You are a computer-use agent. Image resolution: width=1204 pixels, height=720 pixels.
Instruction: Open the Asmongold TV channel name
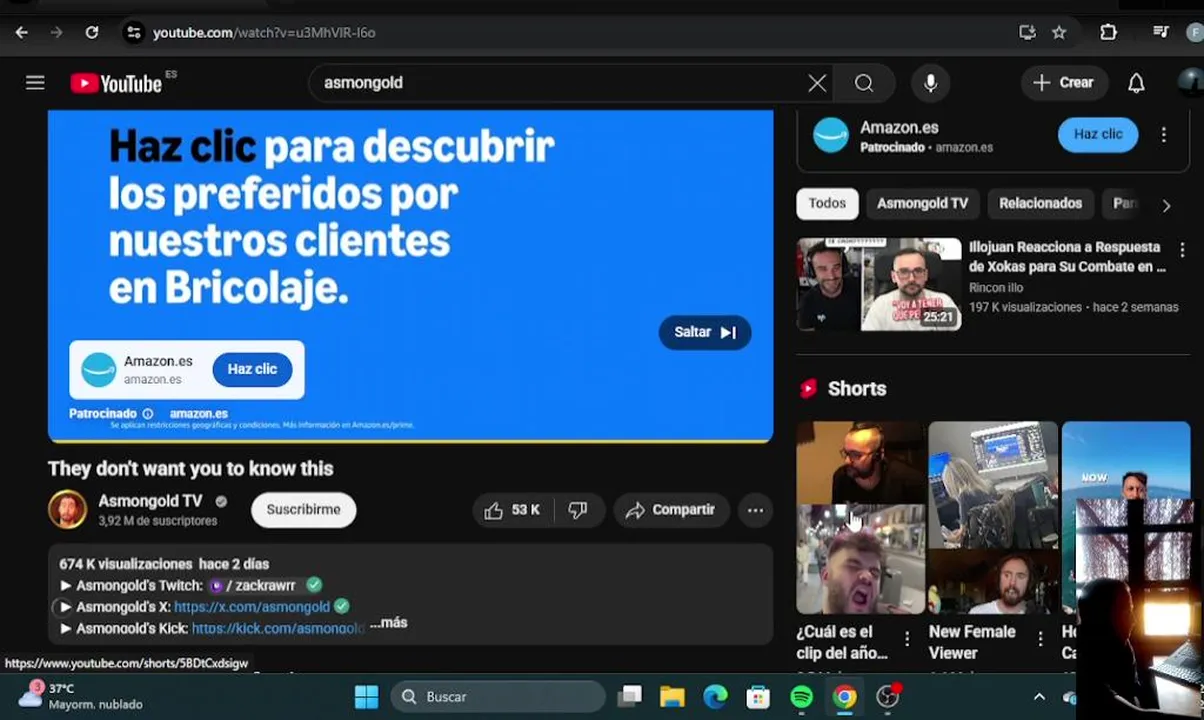[150, 501]
